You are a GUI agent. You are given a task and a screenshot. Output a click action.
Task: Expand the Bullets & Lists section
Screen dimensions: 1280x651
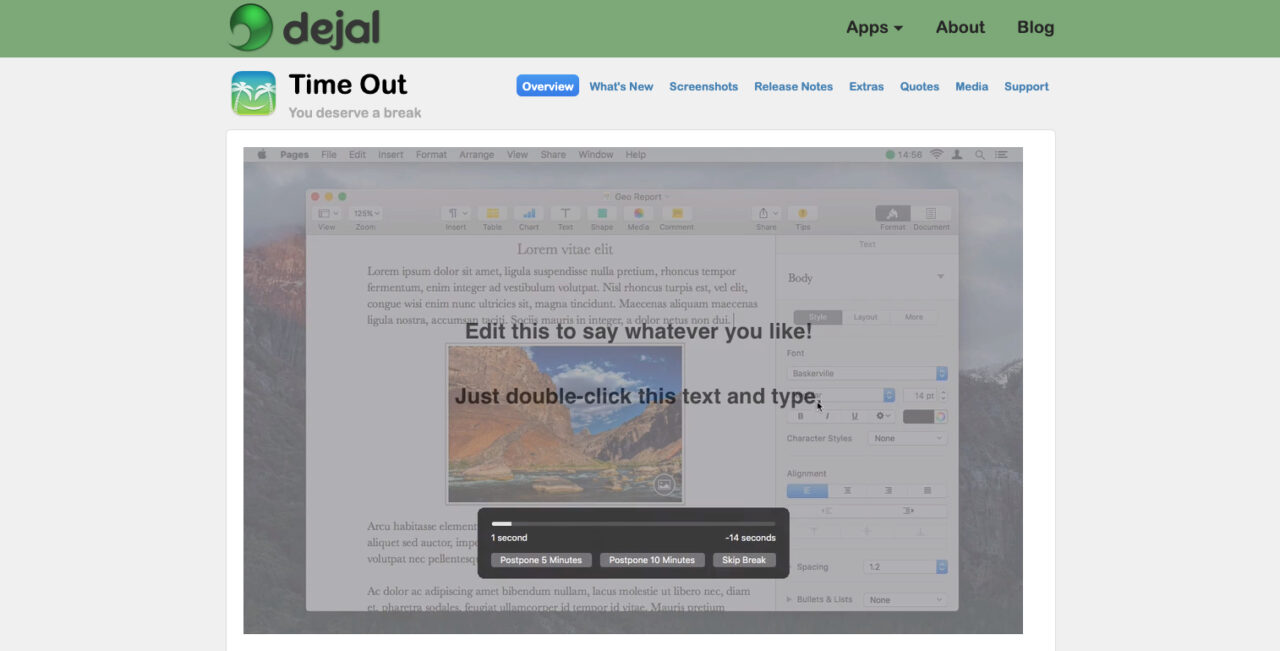[x=790, y=599]
